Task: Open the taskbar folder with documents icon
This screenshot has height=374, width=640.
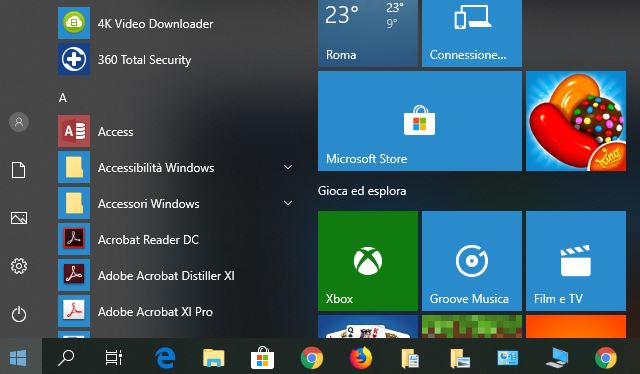Action: click(x=410, y=358)
